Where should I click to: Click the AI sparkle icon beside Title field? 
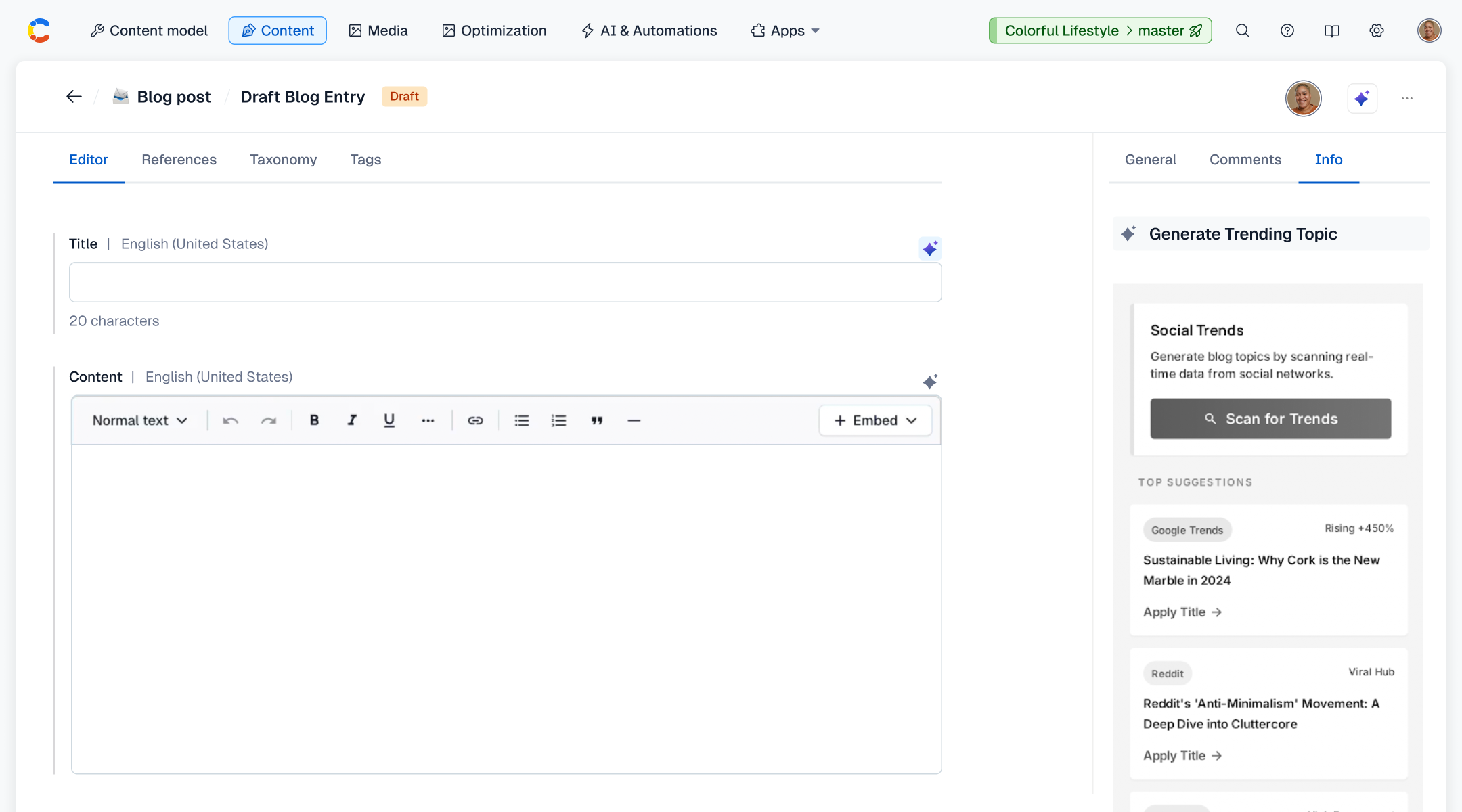pos(930,248)
